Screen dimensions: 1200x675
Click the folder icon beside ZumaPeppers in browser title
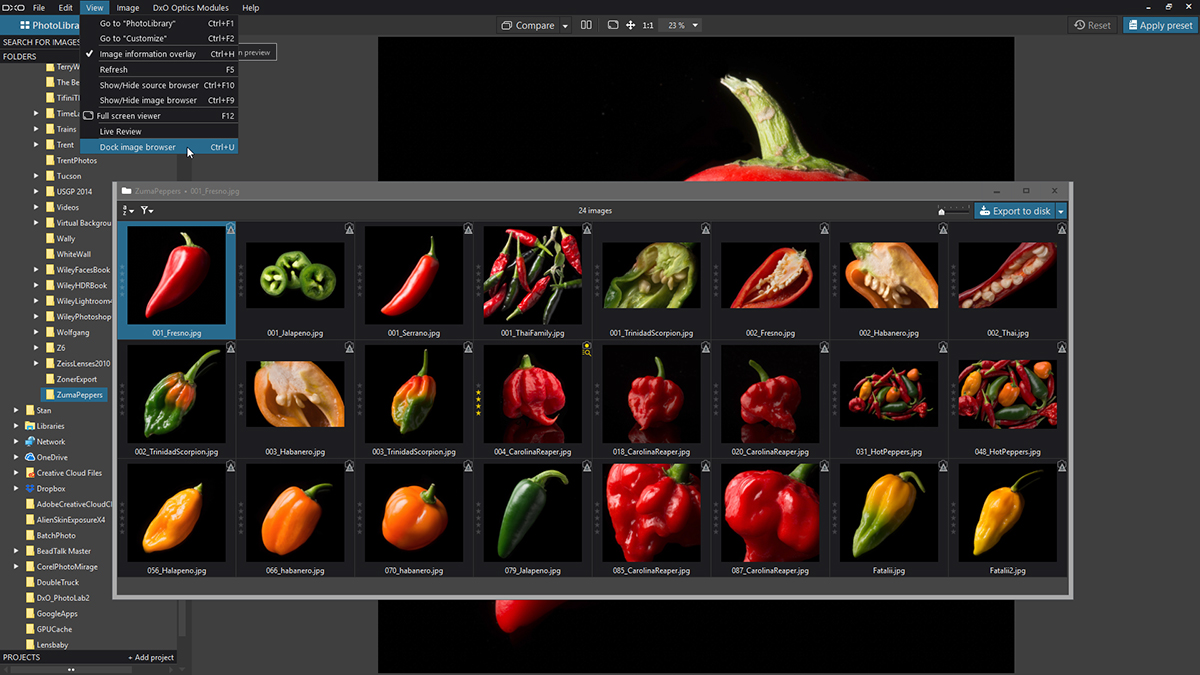tap(127, 190)
